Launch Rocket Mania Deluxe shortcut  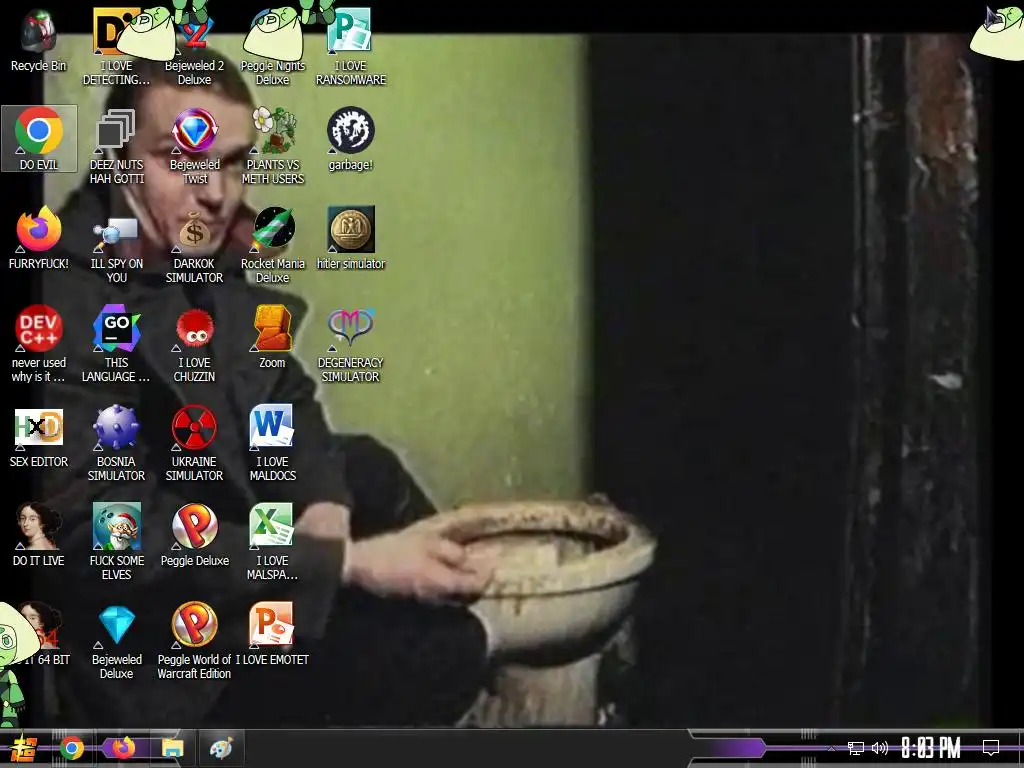(x=272, y=245)
